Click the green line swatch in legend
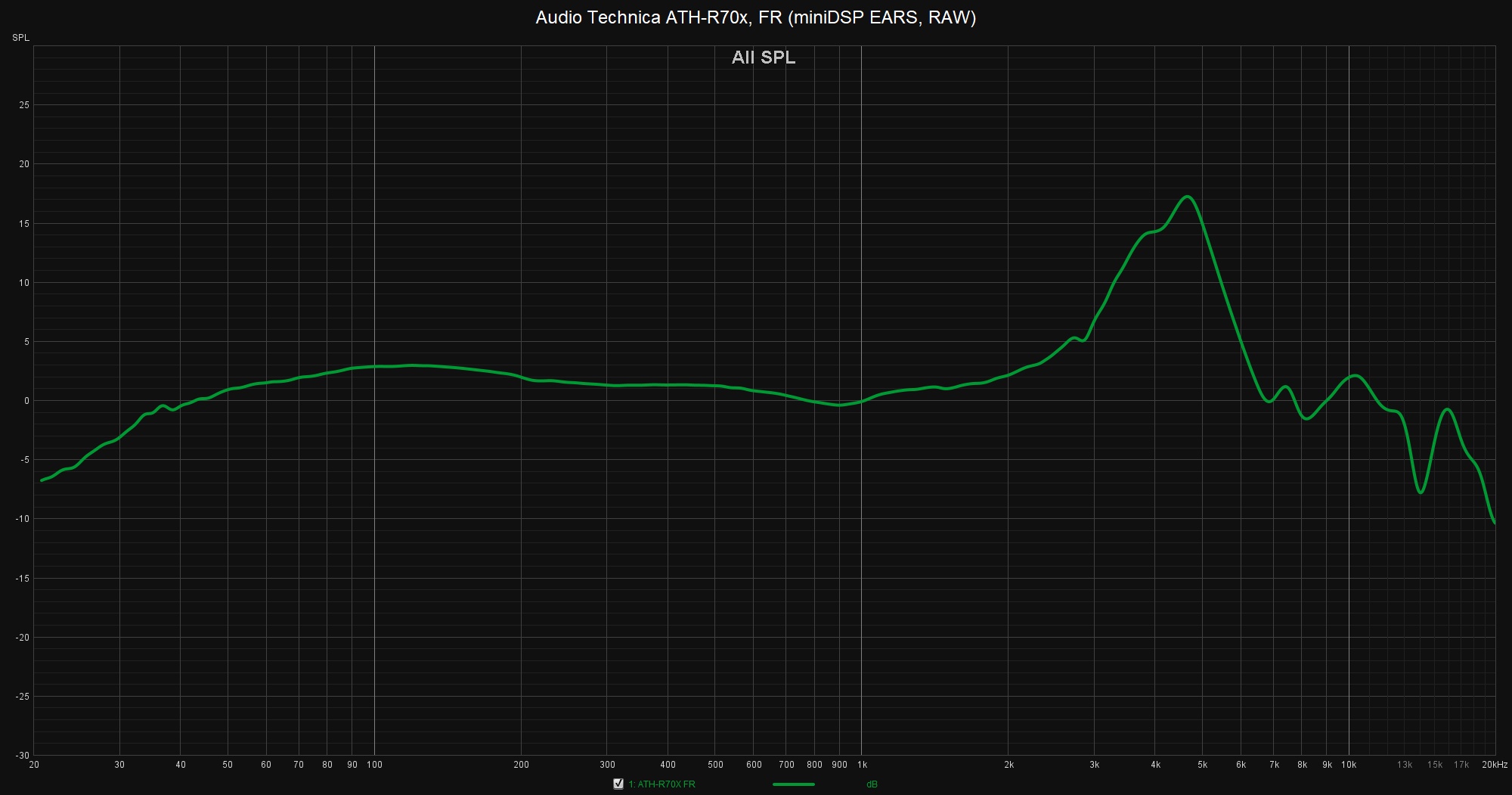The height and width of the screenshot is (795, 1512). click(x=793, y=784)
